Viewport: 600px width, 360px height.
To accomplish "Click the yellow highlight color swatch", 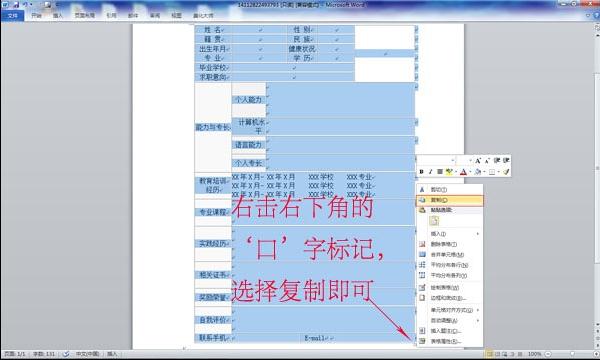I will click(x=449, y=172).
